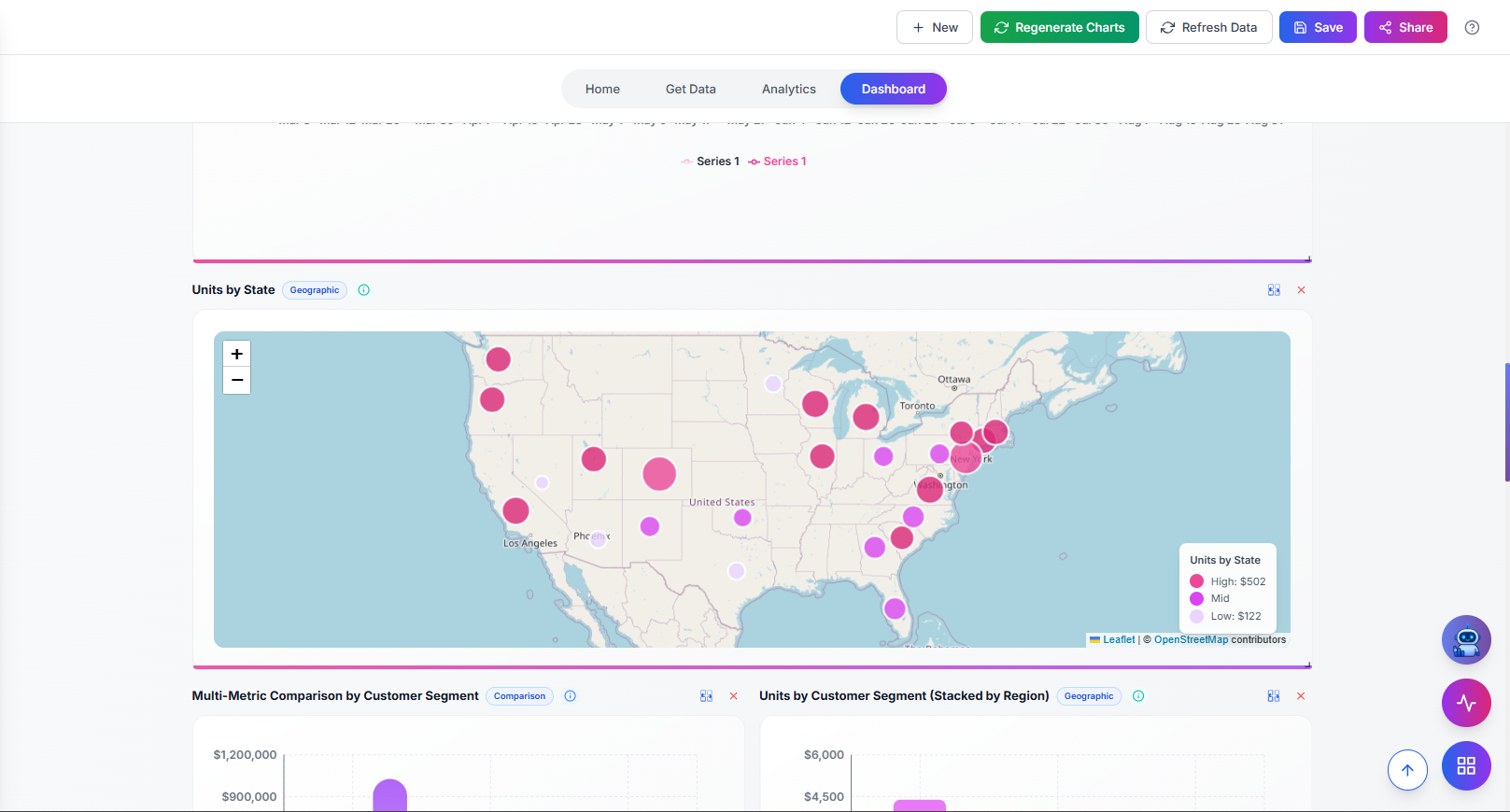Click the help question mark icon
Image resolution: width=1510 pixels, height=812 pixels.
click(1472, 28)
